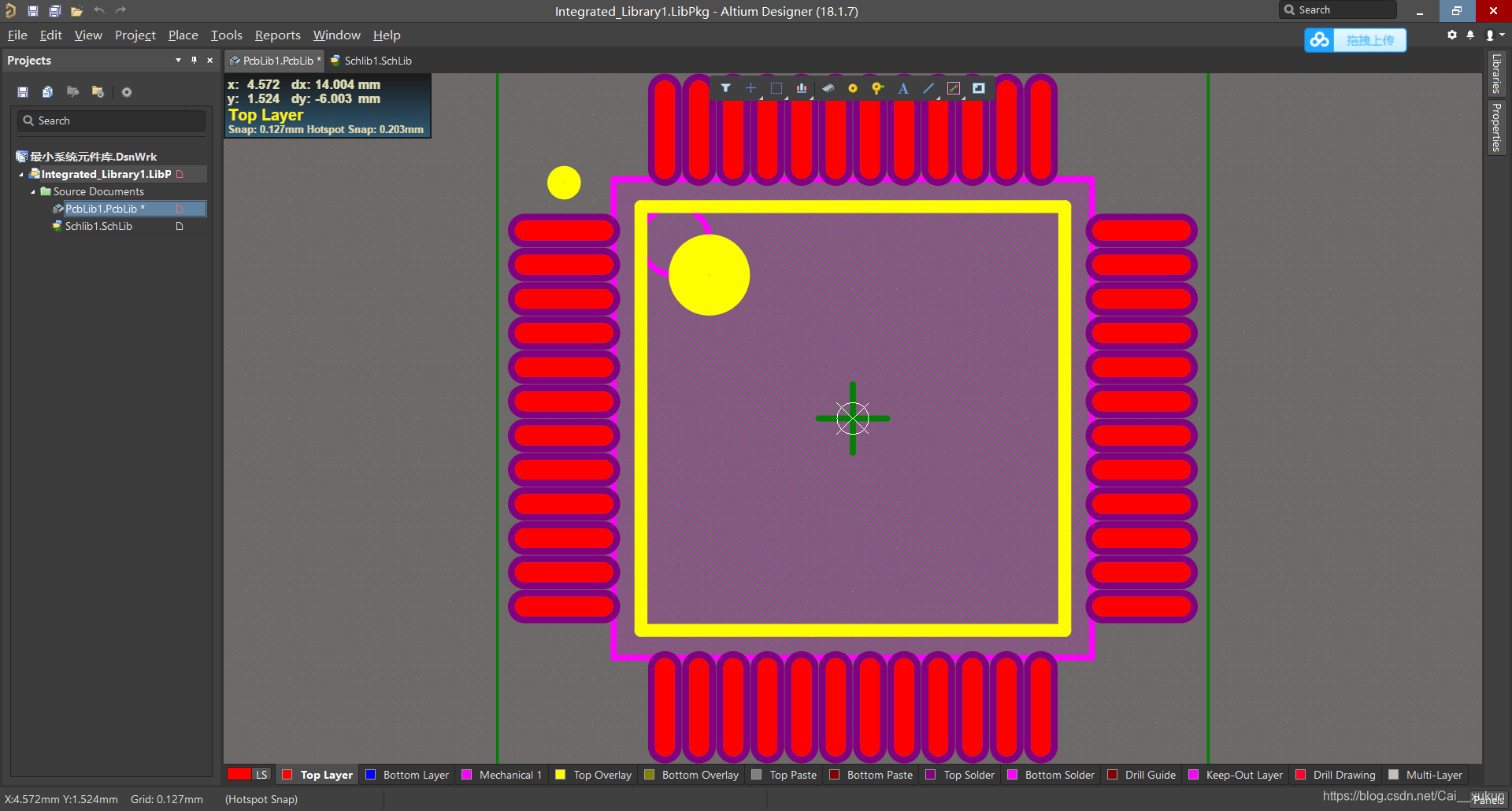Click the red current-layer color swatch
Screen dimensions: 1512x811
(239, 775)
